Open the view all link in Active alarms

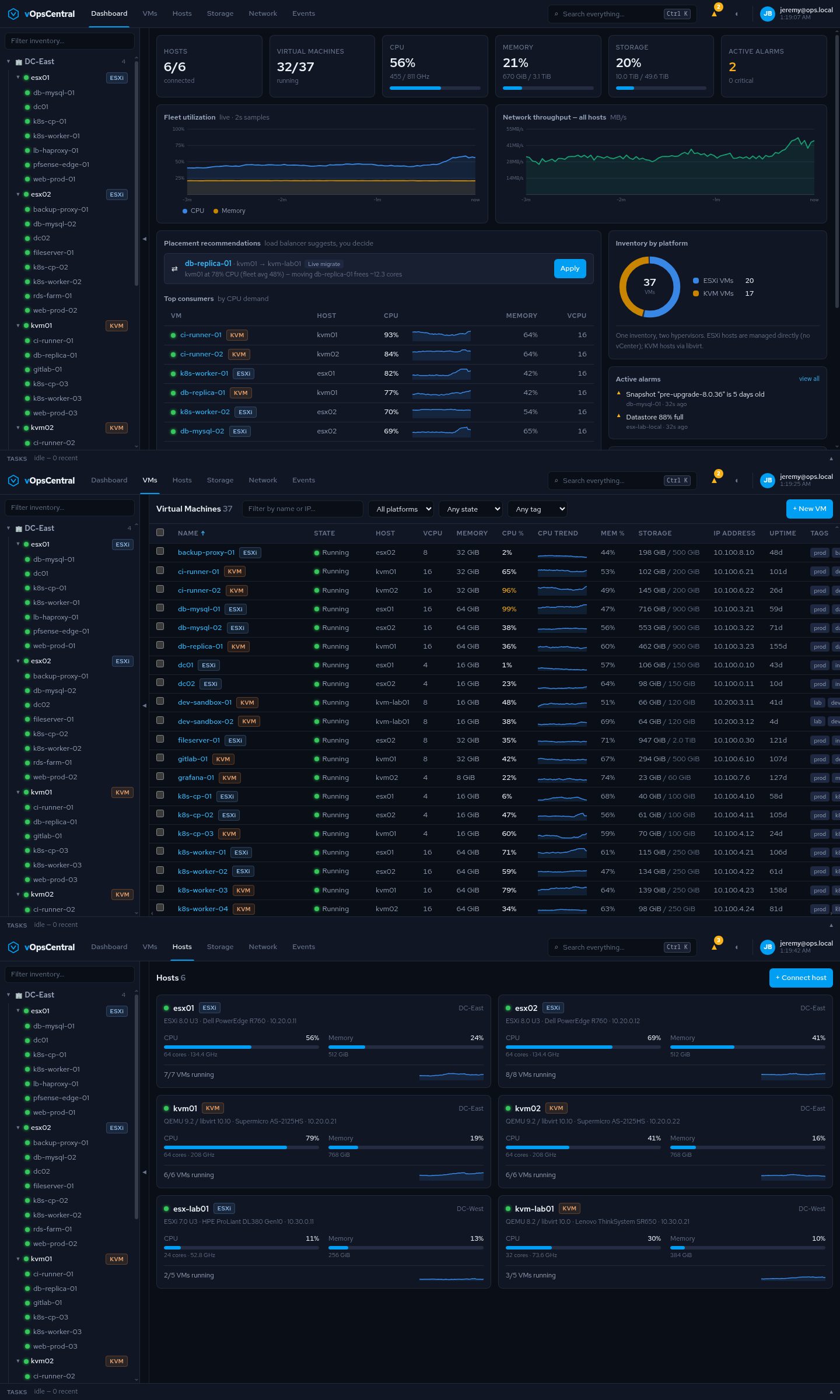point(809,379)
